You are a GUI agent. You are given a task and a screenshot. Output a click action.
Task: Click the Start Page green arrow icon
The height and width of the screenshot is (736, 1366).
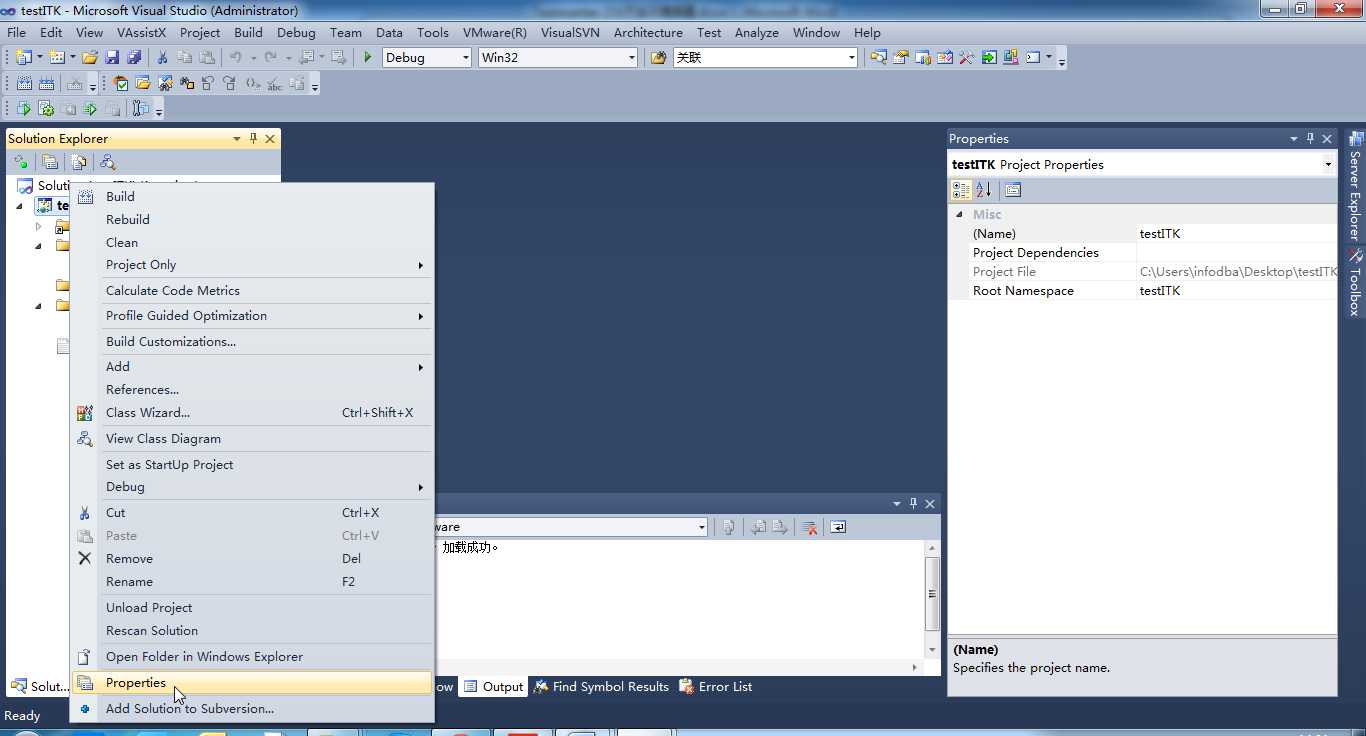(x=989, y=58)
